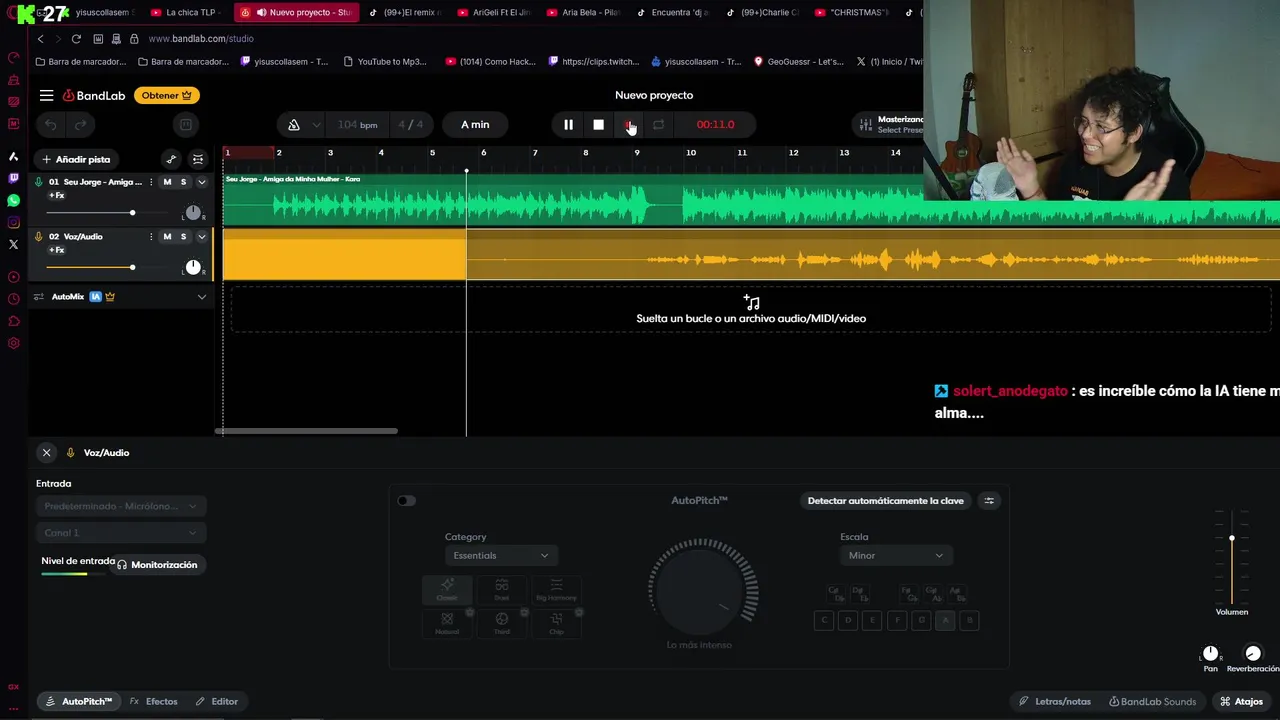Viewport: 1280px width, 720px height.
Task: Open the Masterizando preset selector
Action: 890,125
